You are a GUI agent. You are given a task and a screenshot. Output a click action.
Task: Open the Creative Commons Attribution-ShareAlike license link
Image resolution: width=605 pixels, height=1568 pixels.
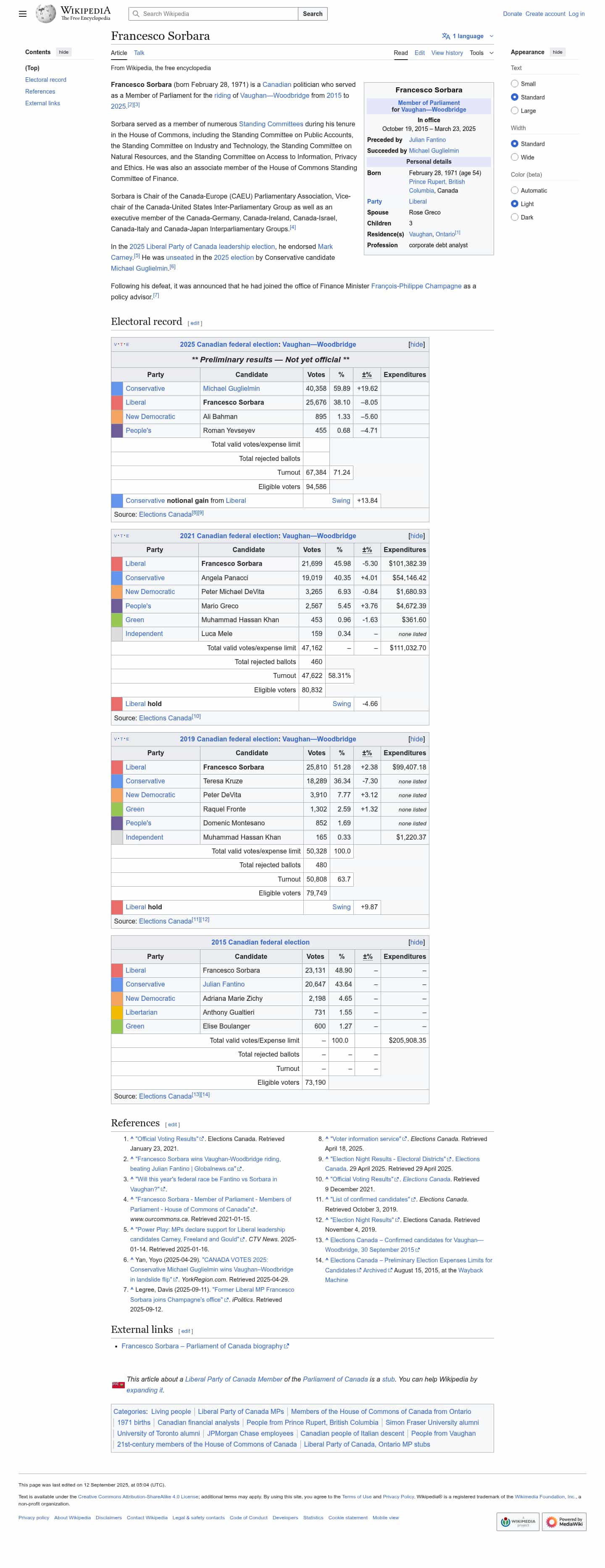(138, 1497)
